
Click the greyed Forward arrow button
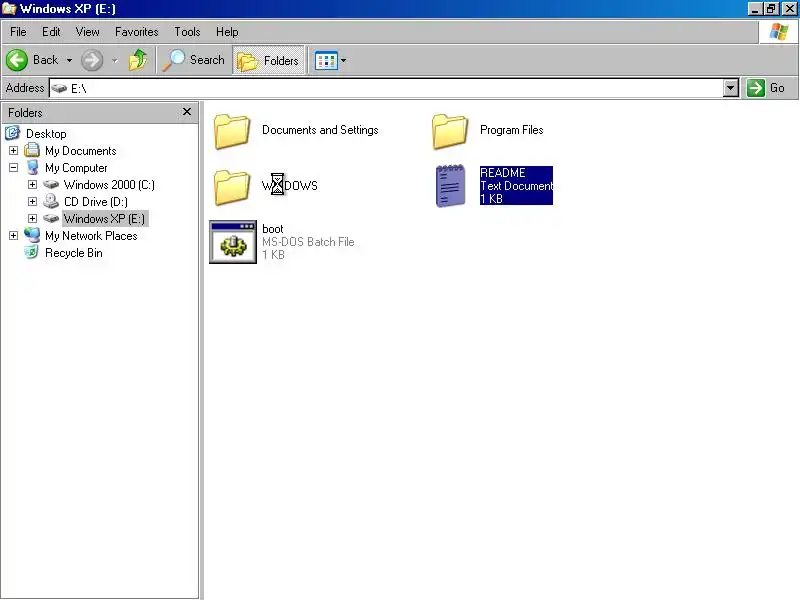click(92, 60)
